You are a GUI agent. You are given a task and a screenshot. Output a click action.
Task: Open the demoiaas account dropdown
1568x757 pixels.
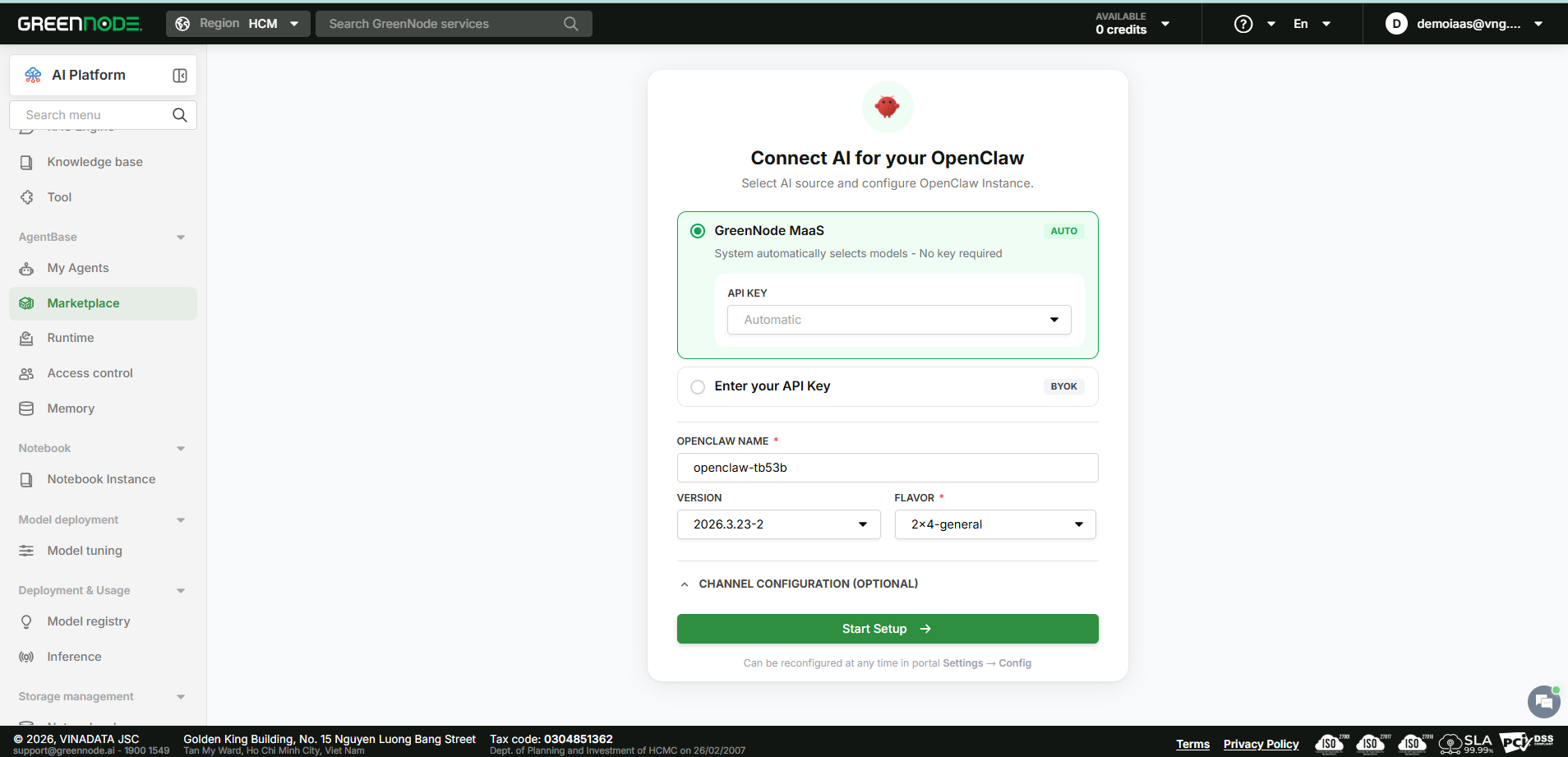click(x=1464, y=24)
